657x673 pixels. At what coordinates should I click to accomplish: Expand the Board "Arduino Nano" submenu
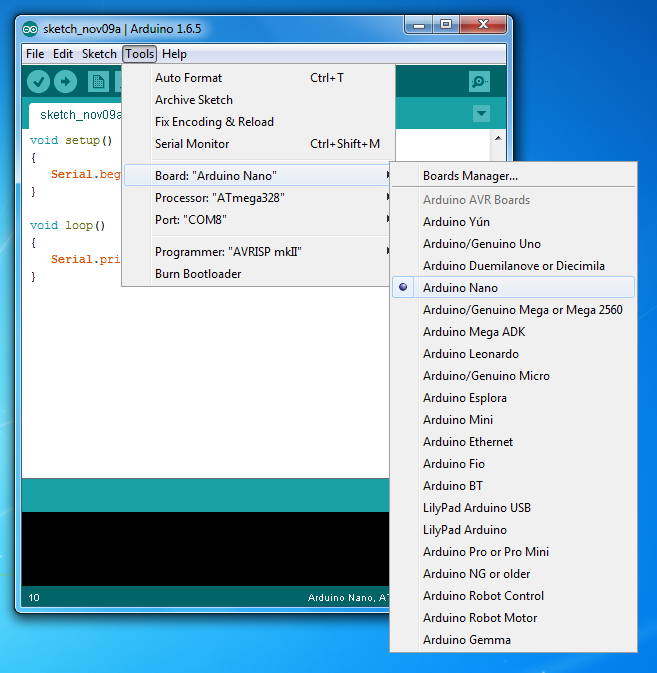click(x=257, y=176)
